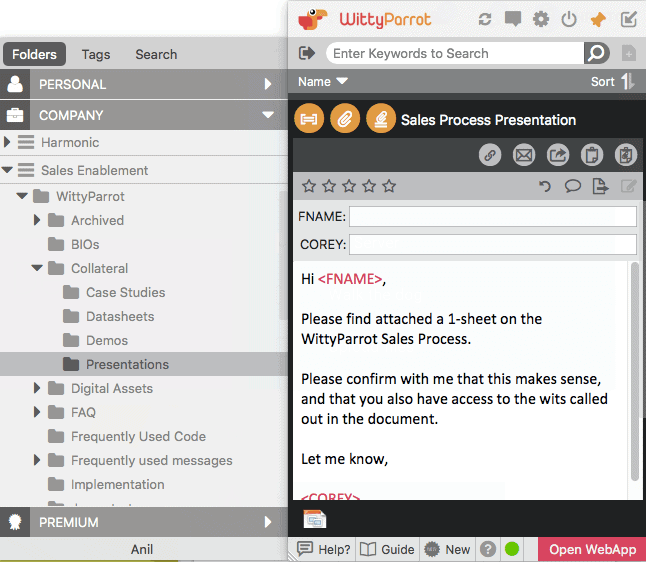The image size is (646, 562).
Task: Click the orange paperclip attachment icon
Action: tap(345, 119)
